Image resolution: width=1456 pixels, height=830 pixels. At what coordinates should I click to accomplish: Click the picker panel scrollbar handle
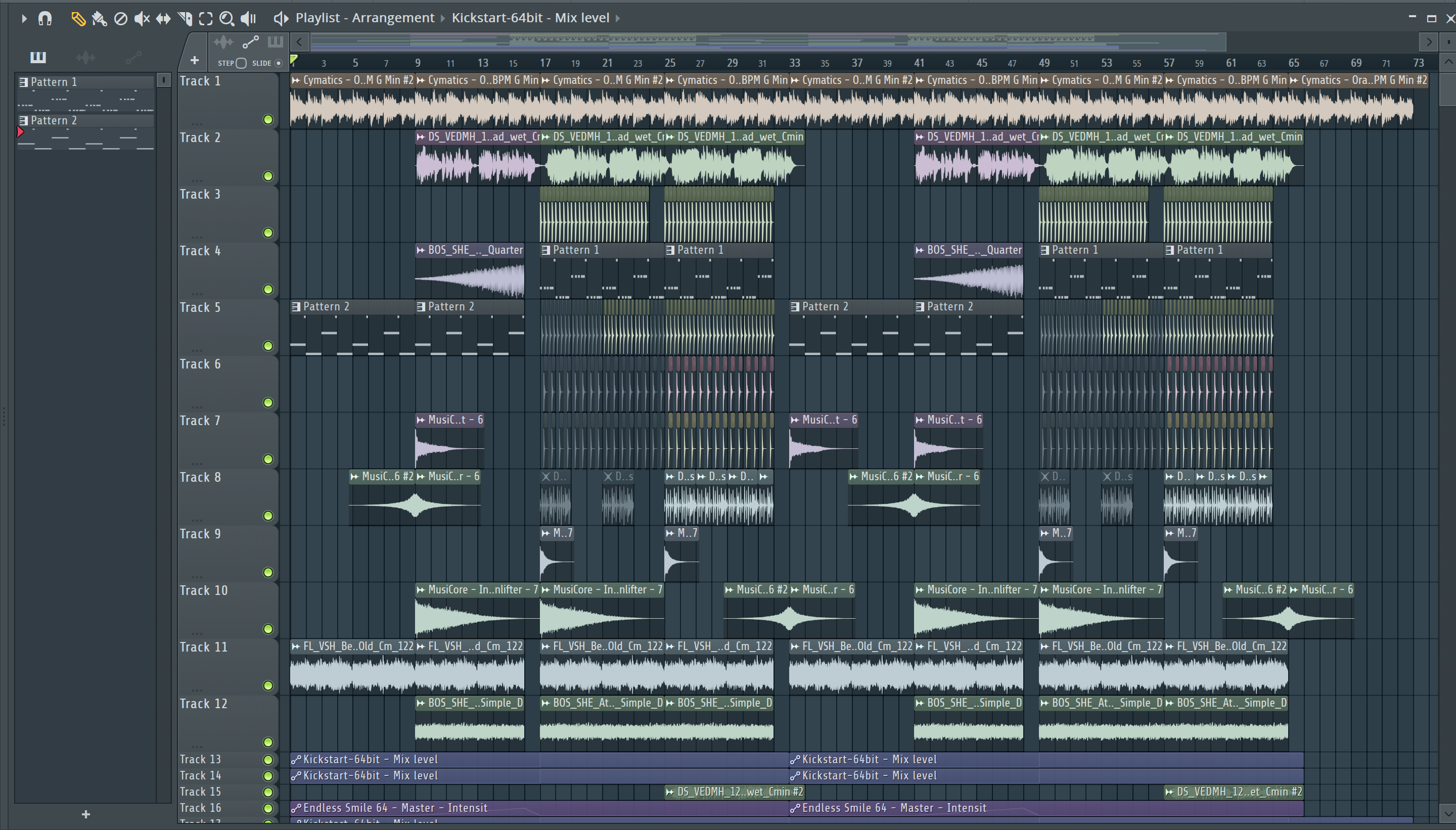click(x=164, y=80)
